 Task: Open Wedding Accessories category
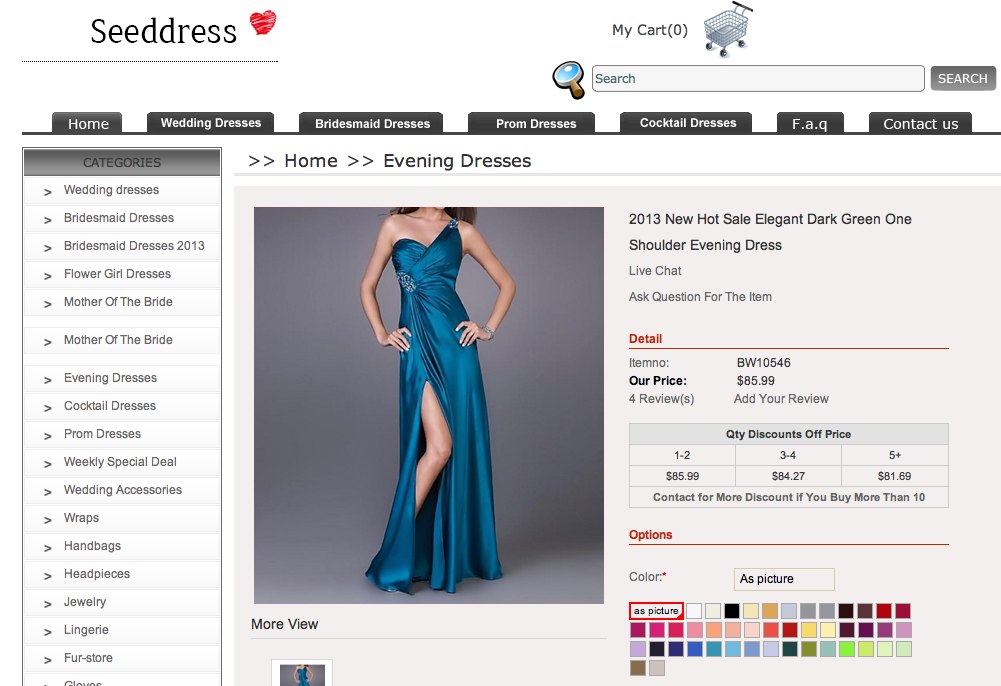123,490
